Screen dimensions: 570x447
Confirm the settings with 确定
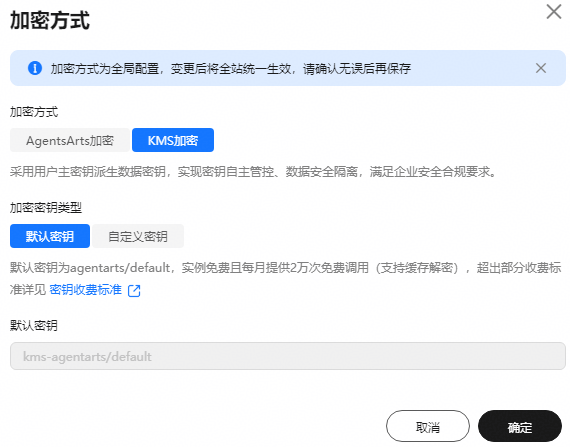click(x=520, y=426)
